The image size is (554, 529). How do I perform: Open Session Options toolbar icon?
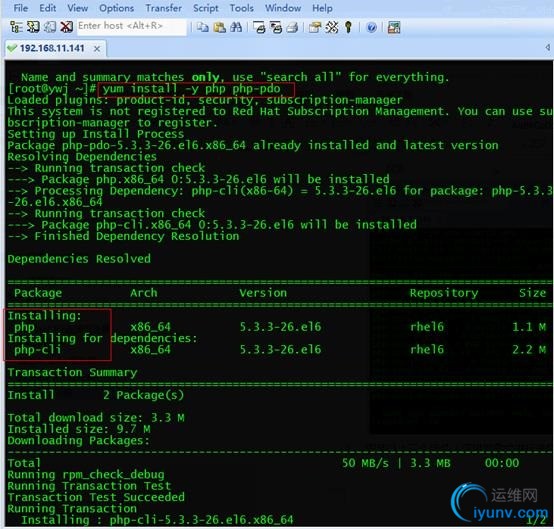coord(315,27)
